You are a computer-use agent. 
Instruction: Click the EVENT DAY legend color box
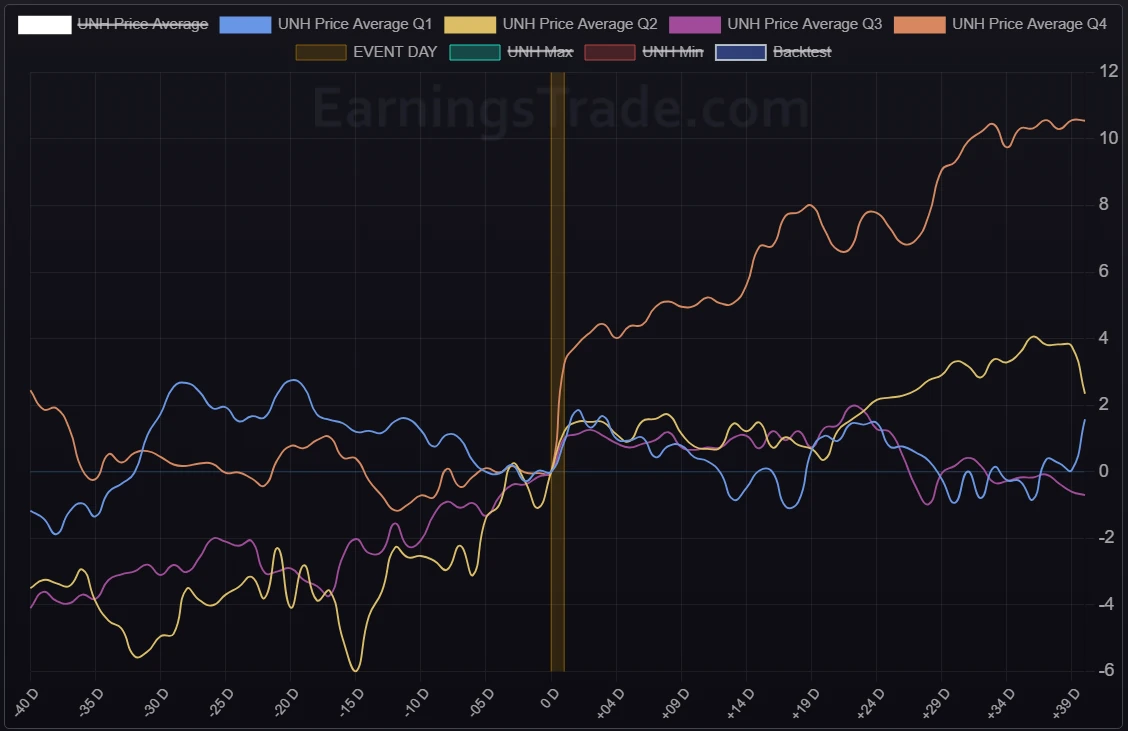[320, 52]
